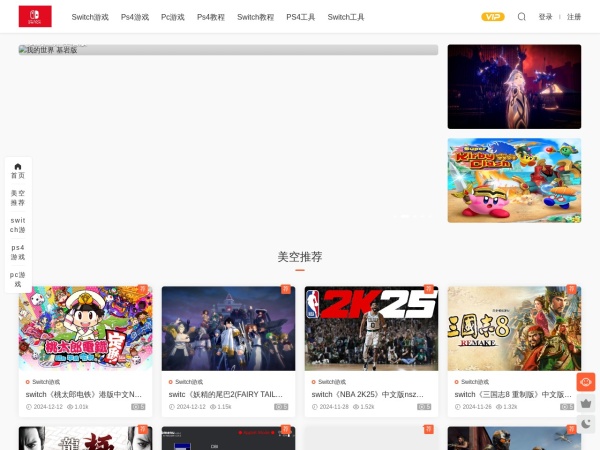600x450 pixels.
Task: Click title switch《NBA 2K25》中文版
Action: coord(368,394)
